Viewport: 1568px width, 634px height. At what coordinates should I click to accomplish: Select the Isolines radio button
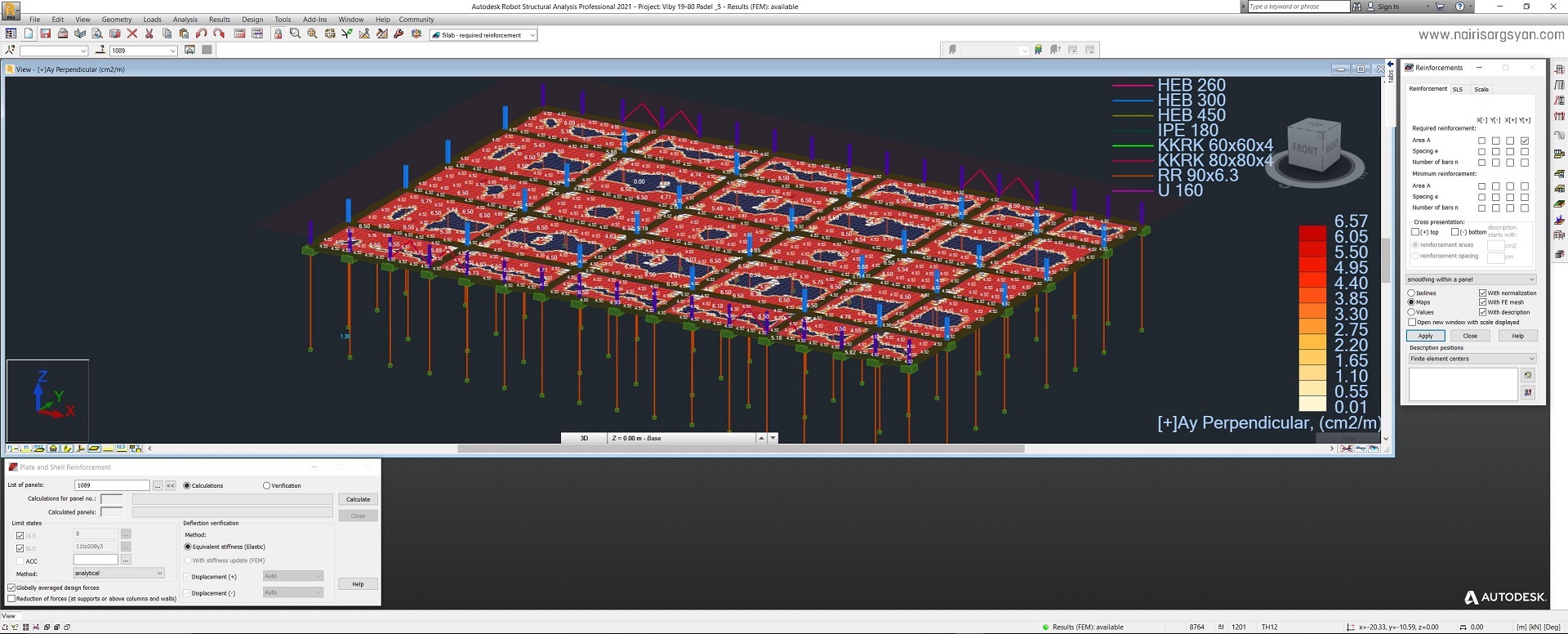pos(1411,292)
